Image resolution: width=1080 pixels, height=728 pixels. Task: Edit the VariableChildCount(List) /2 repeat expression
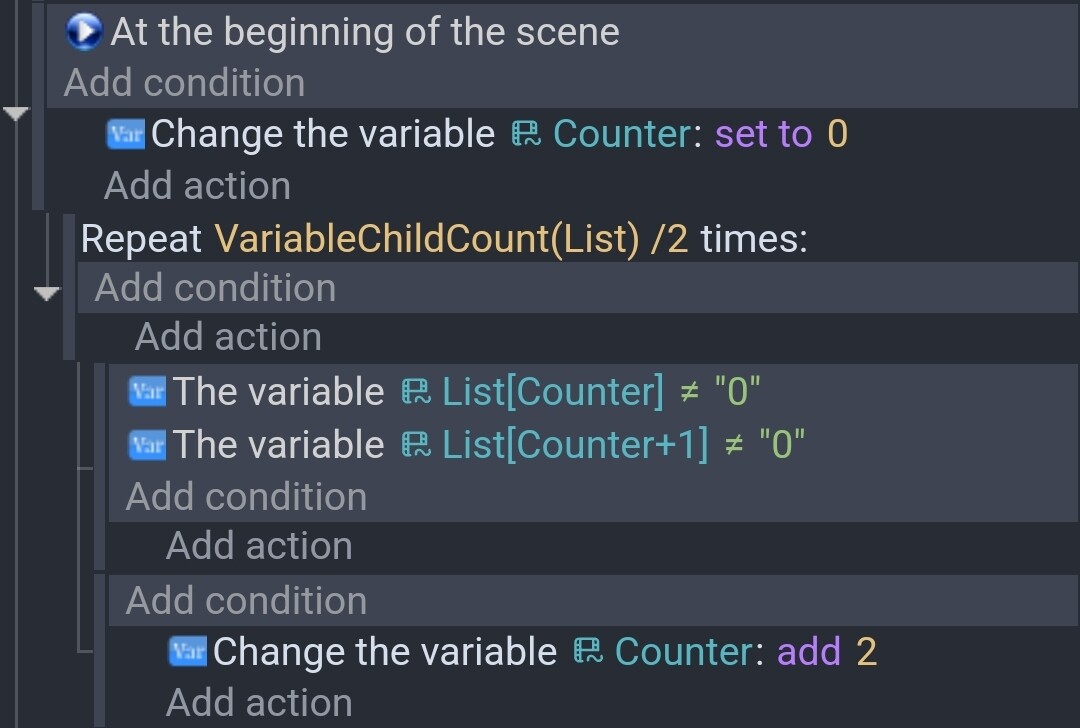pyautogui.click(x=451, y=239)
